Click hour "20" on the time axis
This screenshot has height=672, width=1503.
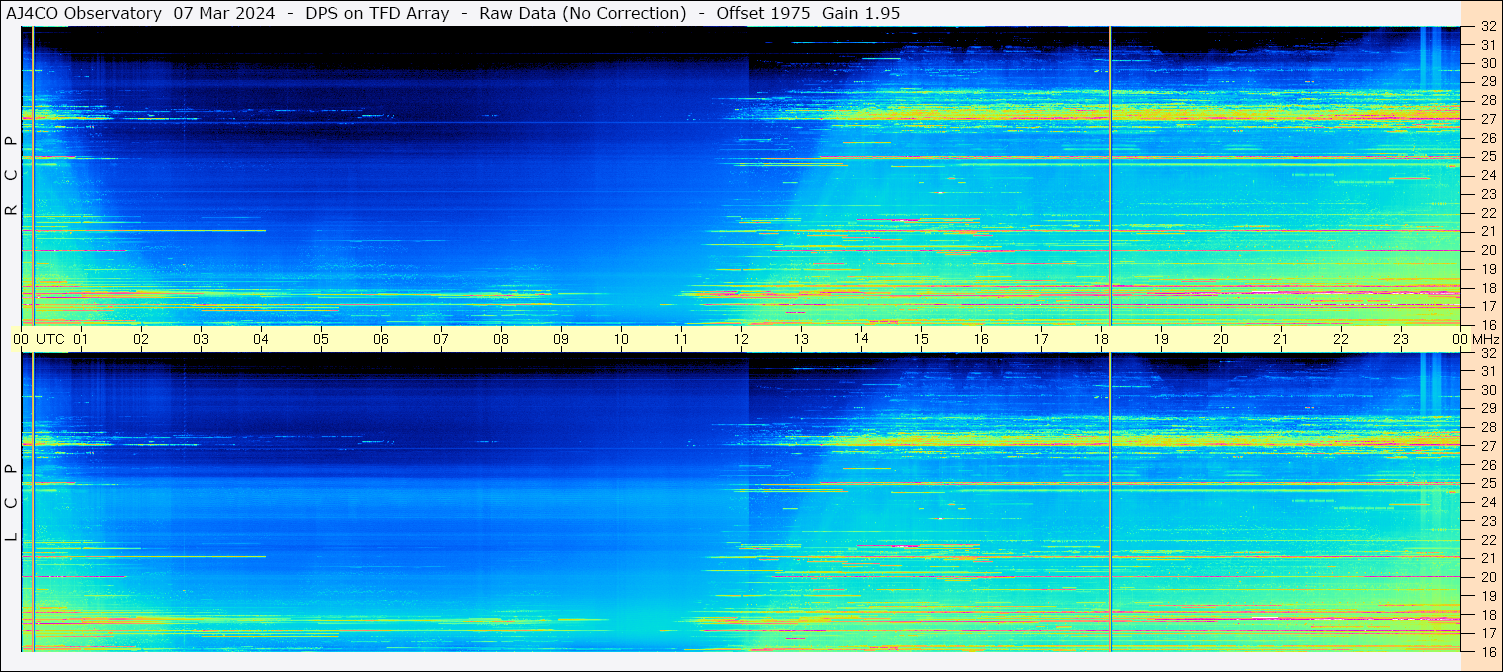pyautogui.click(x=1221, y=339)
